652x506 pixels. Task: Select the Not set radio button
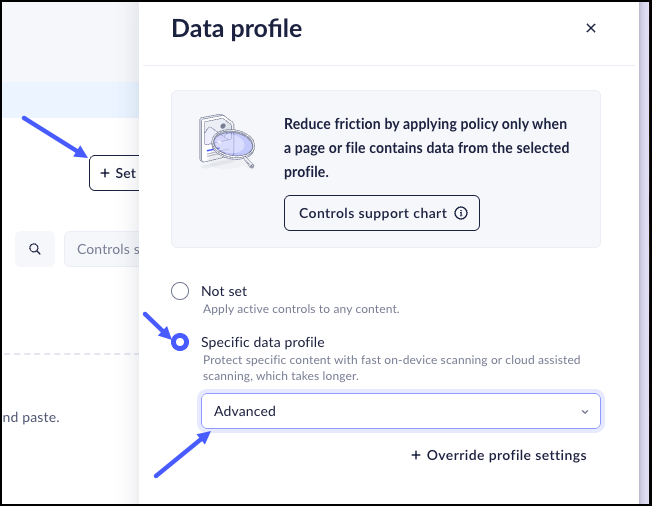[180, 291]
